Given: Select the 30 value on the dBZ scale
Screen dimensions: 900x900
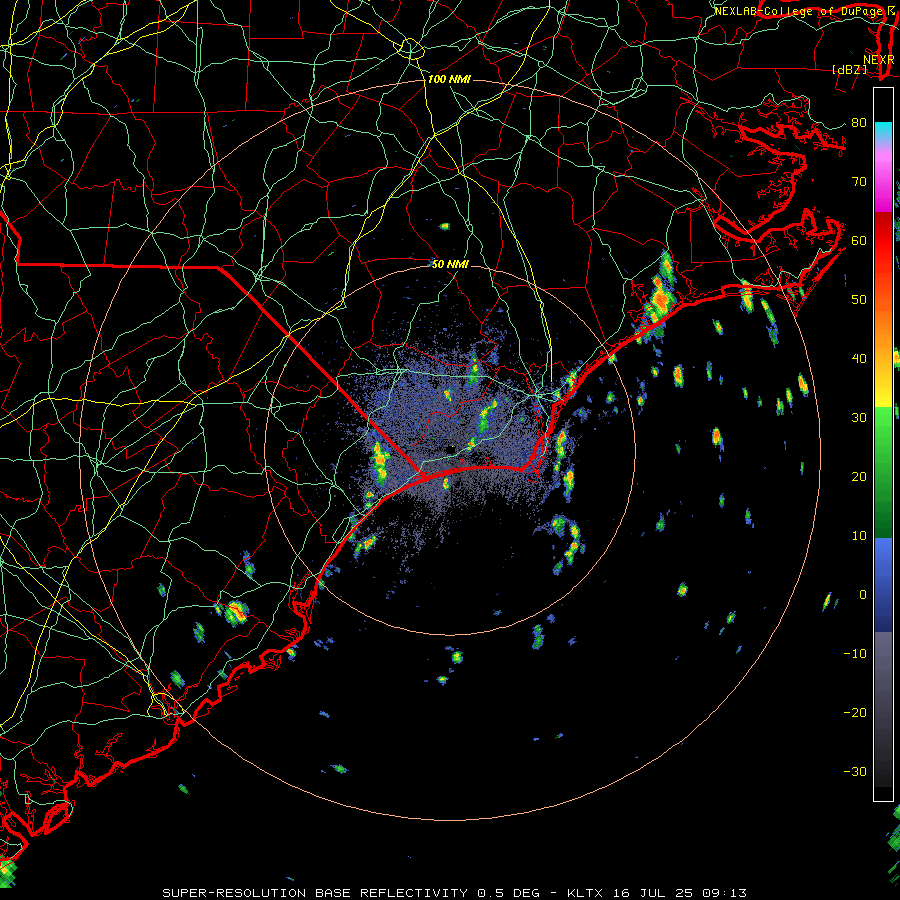Looking at the screenshot, I should pos(859,418).
